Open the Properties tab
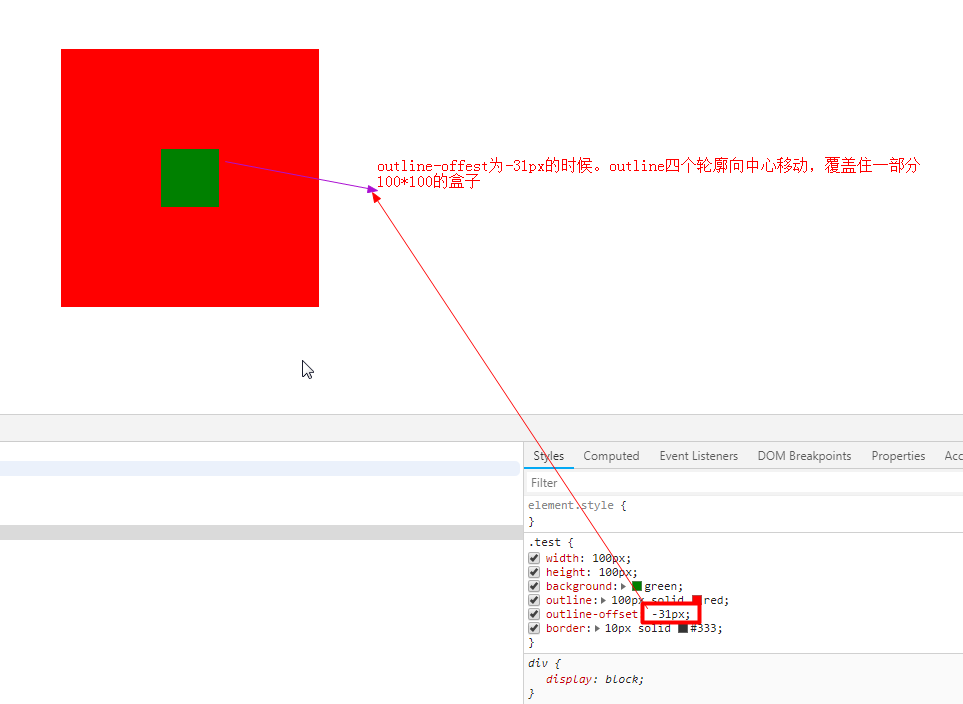963x704 pixels. 897,456
